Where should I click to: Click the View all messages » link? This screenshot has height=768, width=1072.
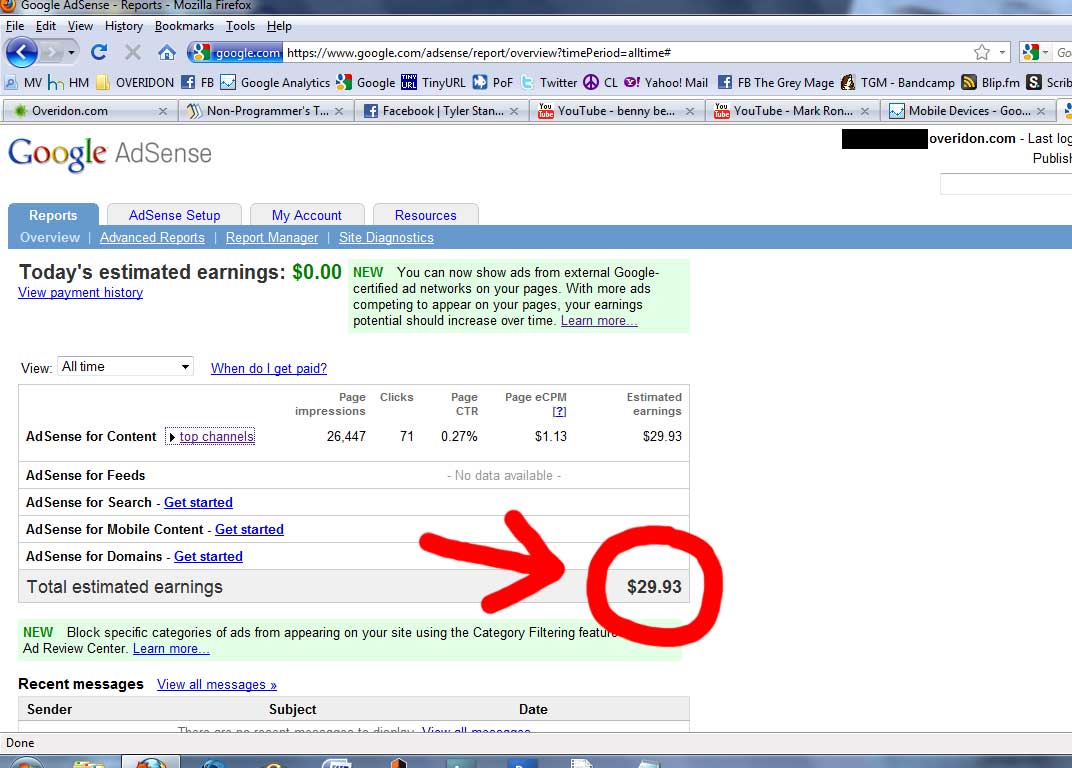click(217, 685)
